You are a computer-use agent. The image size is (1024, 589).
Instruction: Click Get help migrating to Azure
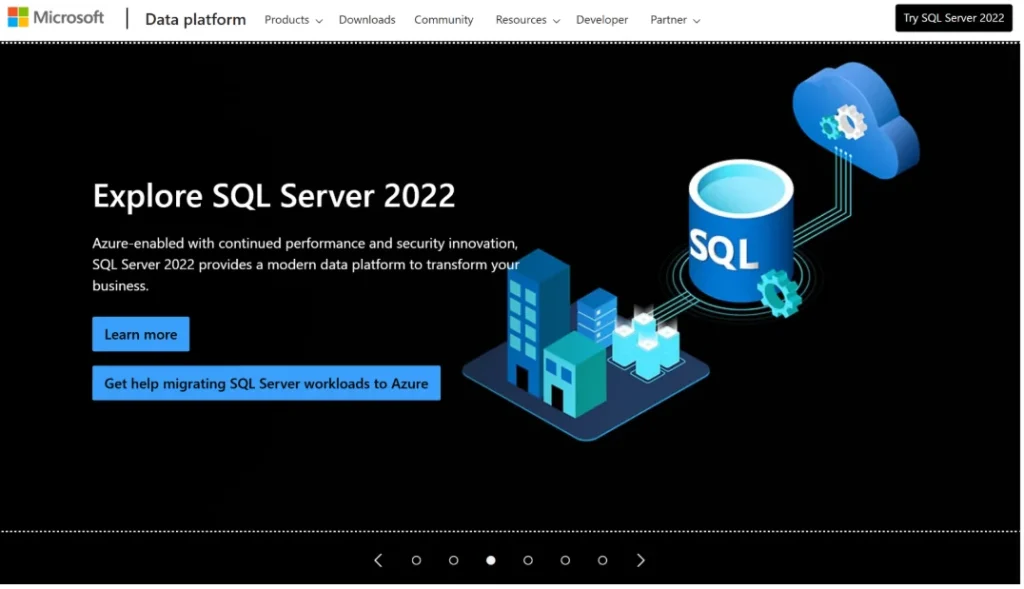pyautogui.click(x=266, y=383)
